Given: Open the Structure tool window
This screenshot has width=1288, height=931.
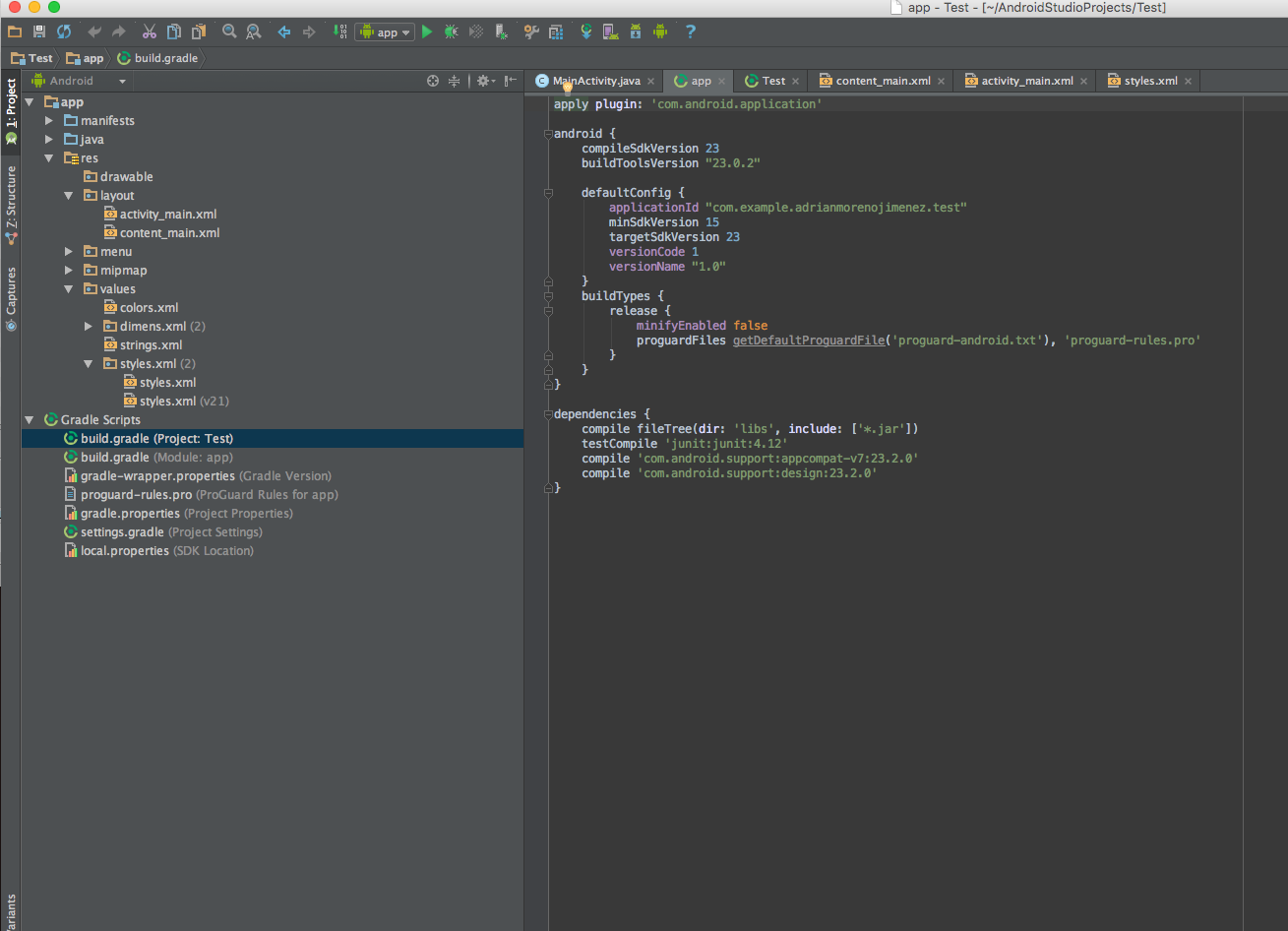Looking at the screenshot, I should coord(11,205).
